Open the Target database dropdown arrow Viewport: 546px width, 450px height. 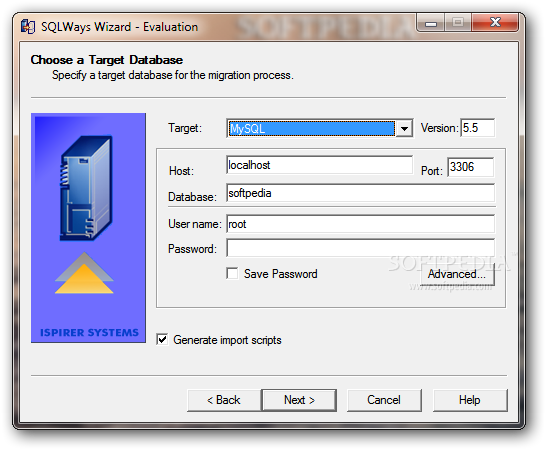click(x=404, y=129)
